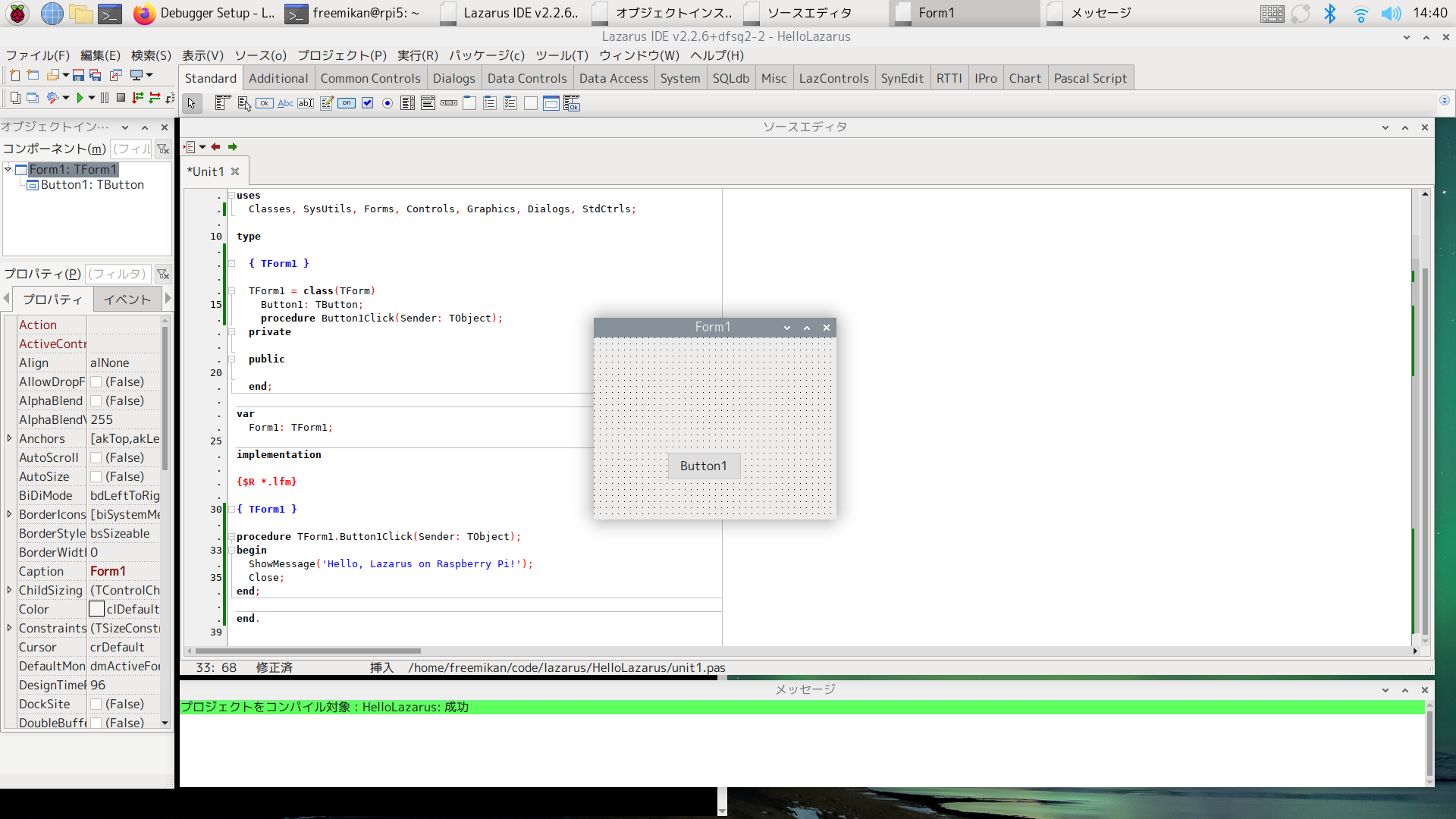Screen dimensions: 1456x819
Task: Toggle AllowDropFiles property checkbox
Action: pos(96,382)
